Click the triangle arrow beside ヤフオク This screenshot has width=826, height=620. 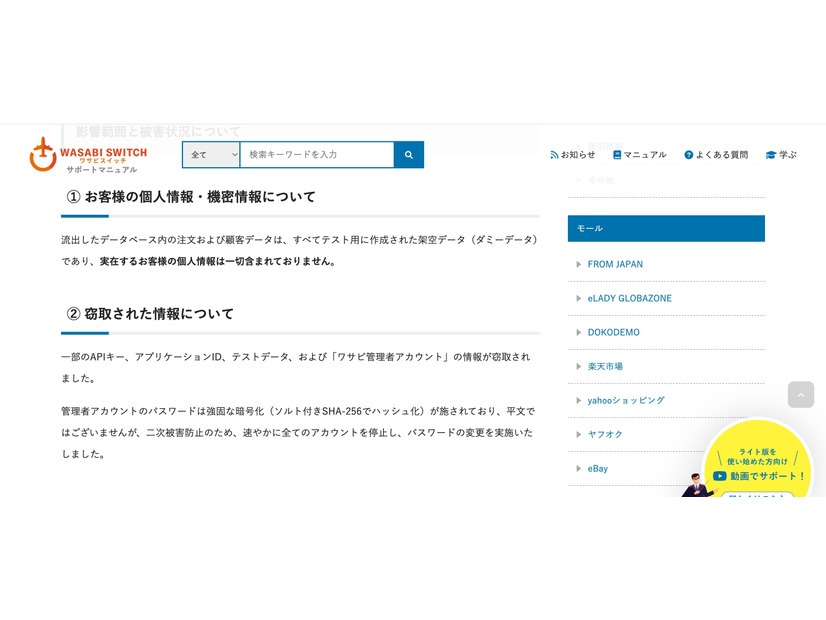(578, 435)
